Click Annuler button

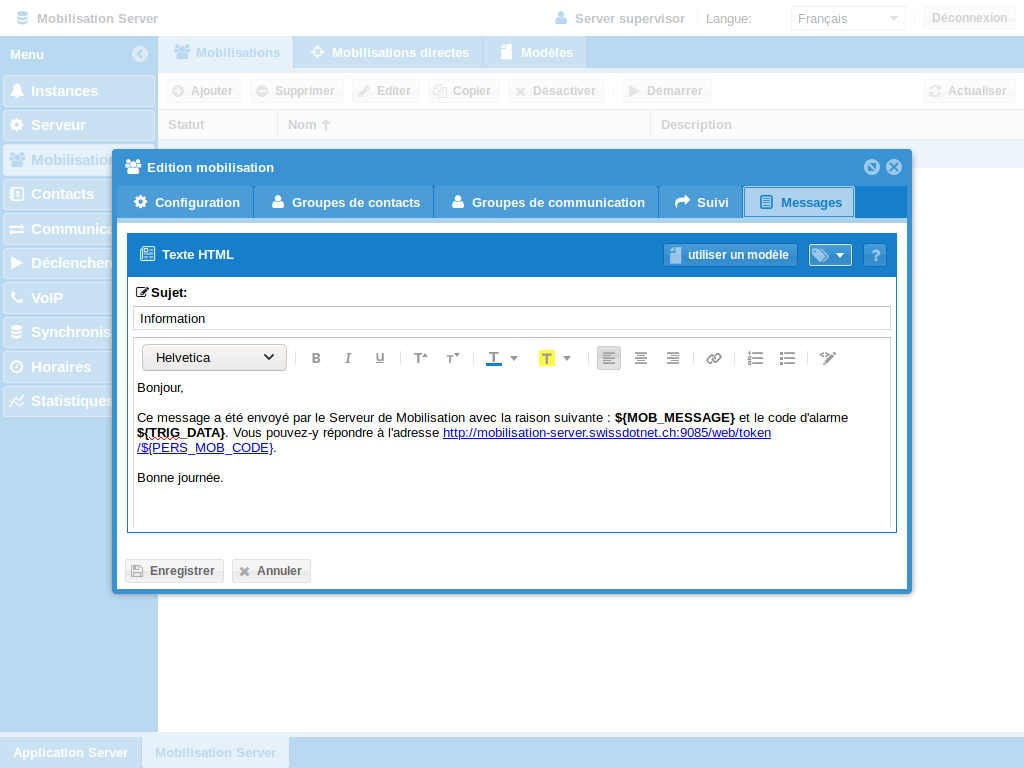[x=271, y=571]
